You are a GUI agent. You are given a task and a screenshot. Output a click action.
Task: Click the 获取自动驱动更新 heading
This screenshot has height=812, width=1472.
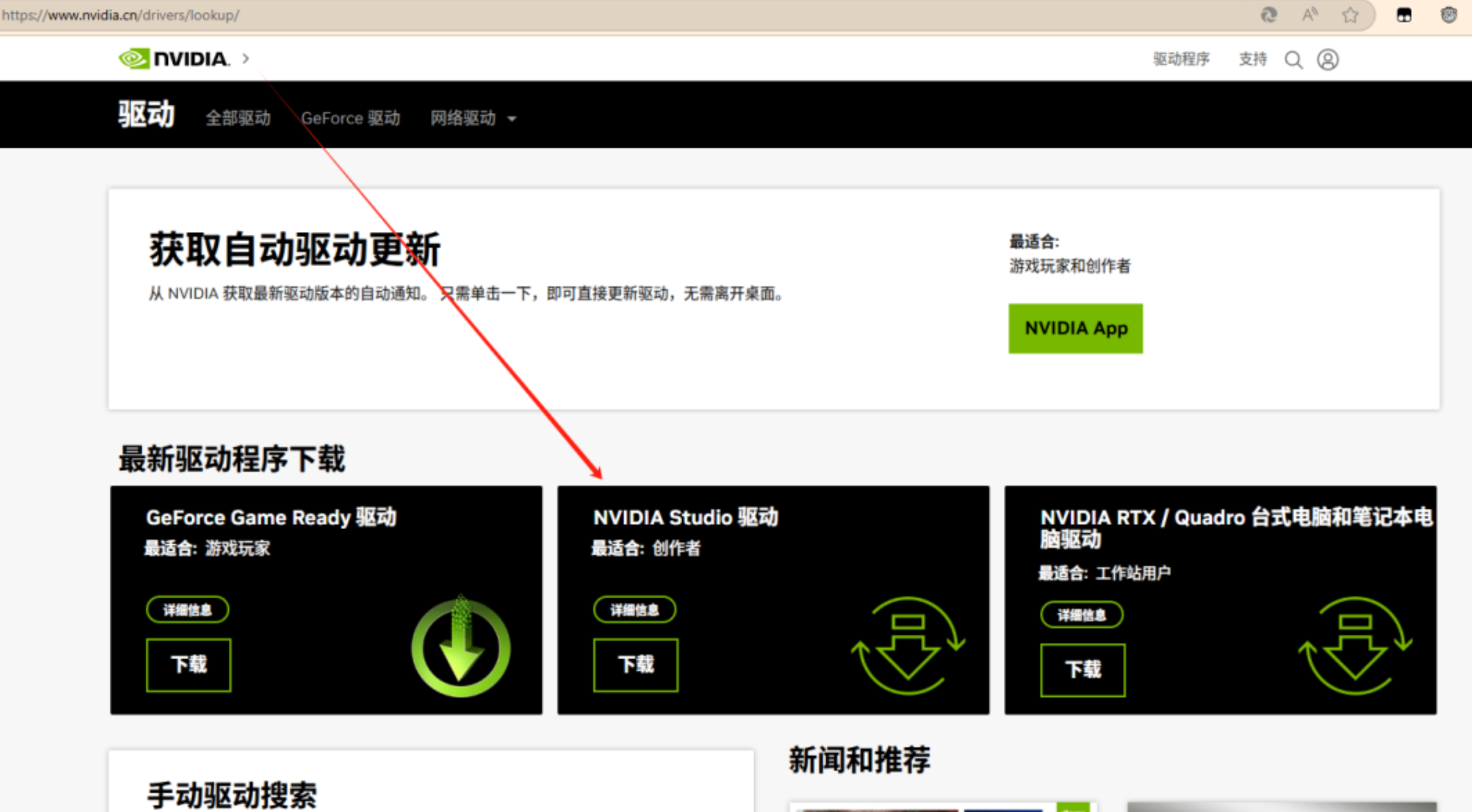(x=294, y=250)
